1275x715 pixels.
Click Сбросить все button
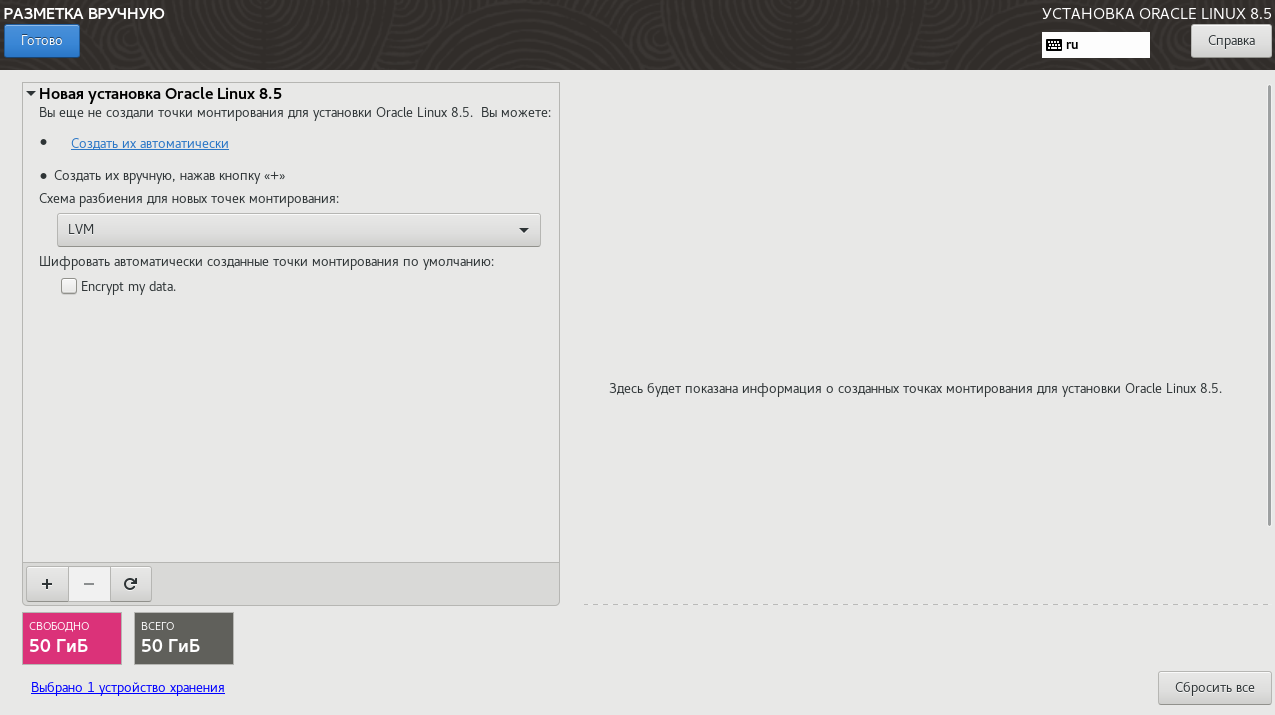coord(1214,688)
